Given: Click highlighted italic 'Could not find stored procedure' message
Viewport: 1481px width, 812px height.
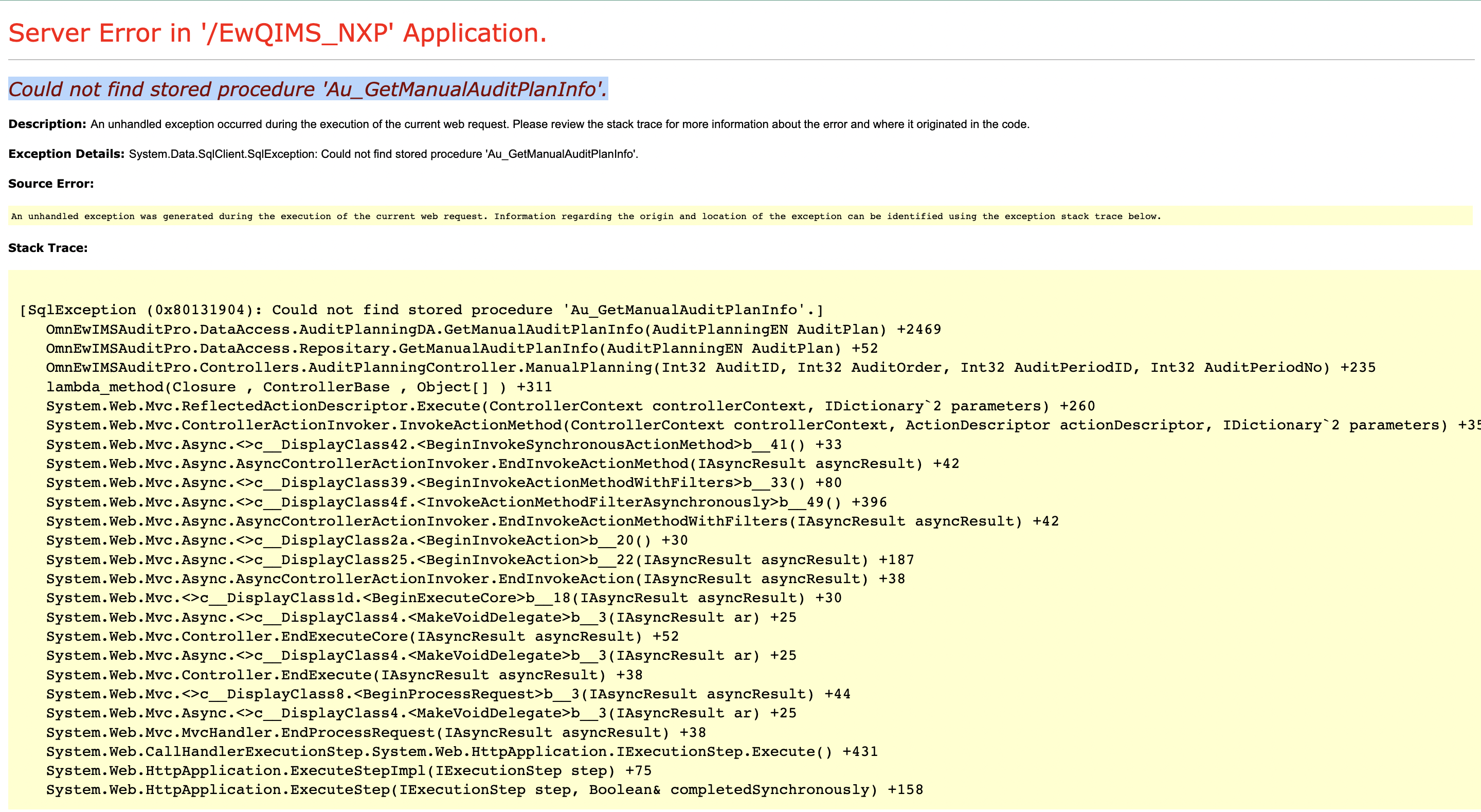Looking at the screenshot, I should (x=308, y=89).
